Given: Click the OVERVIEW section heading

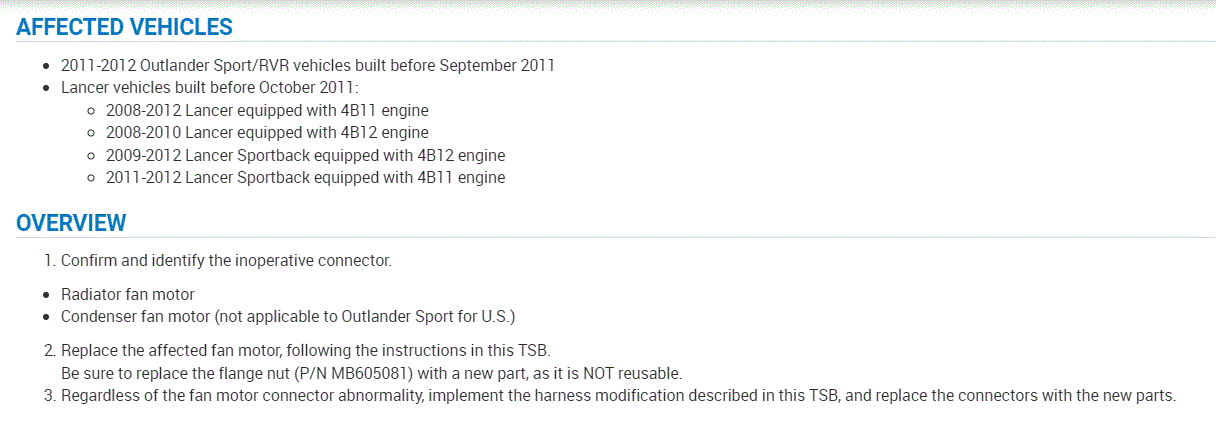Looking at the screenshot, I should click(x=71, y=222).
